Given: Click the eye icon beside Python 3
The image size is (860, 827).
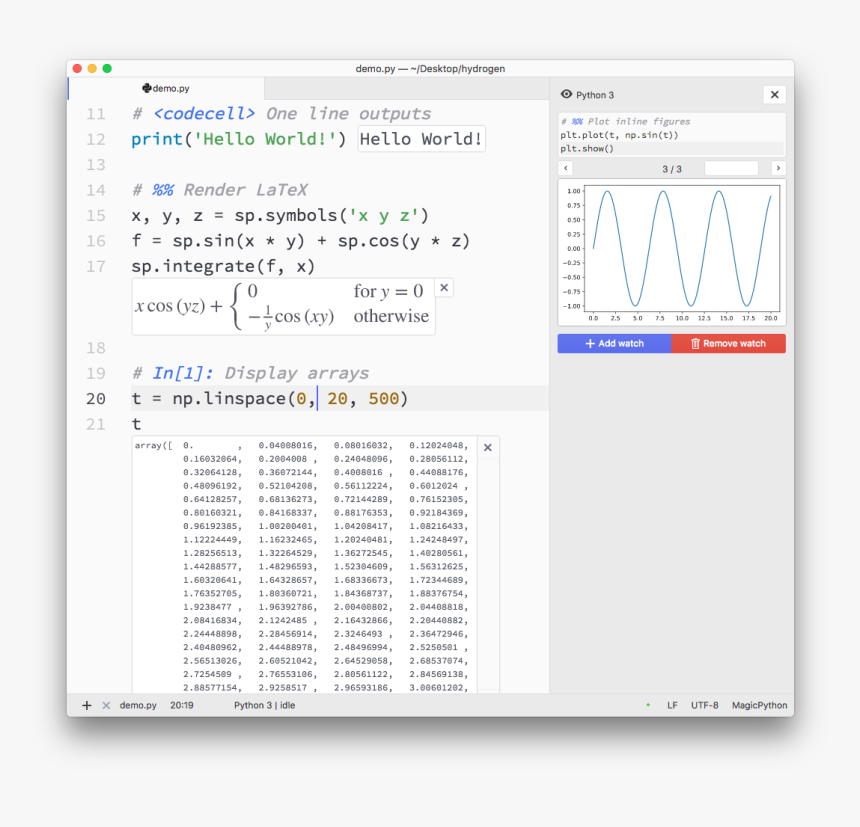Looking at the screenshot, I should (x=567, y=95).
